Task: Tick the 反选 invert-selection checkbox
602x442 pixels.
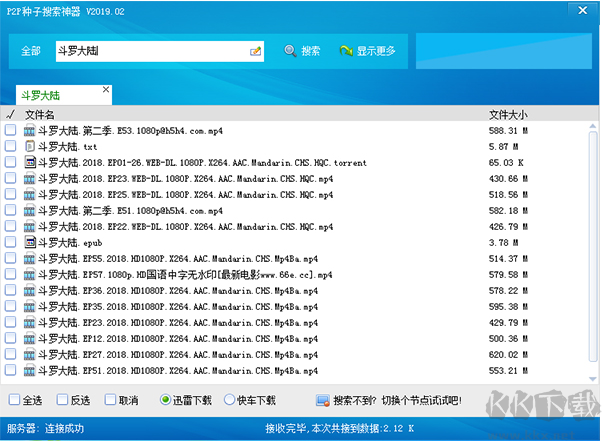Action: click(x=62, y=400)
